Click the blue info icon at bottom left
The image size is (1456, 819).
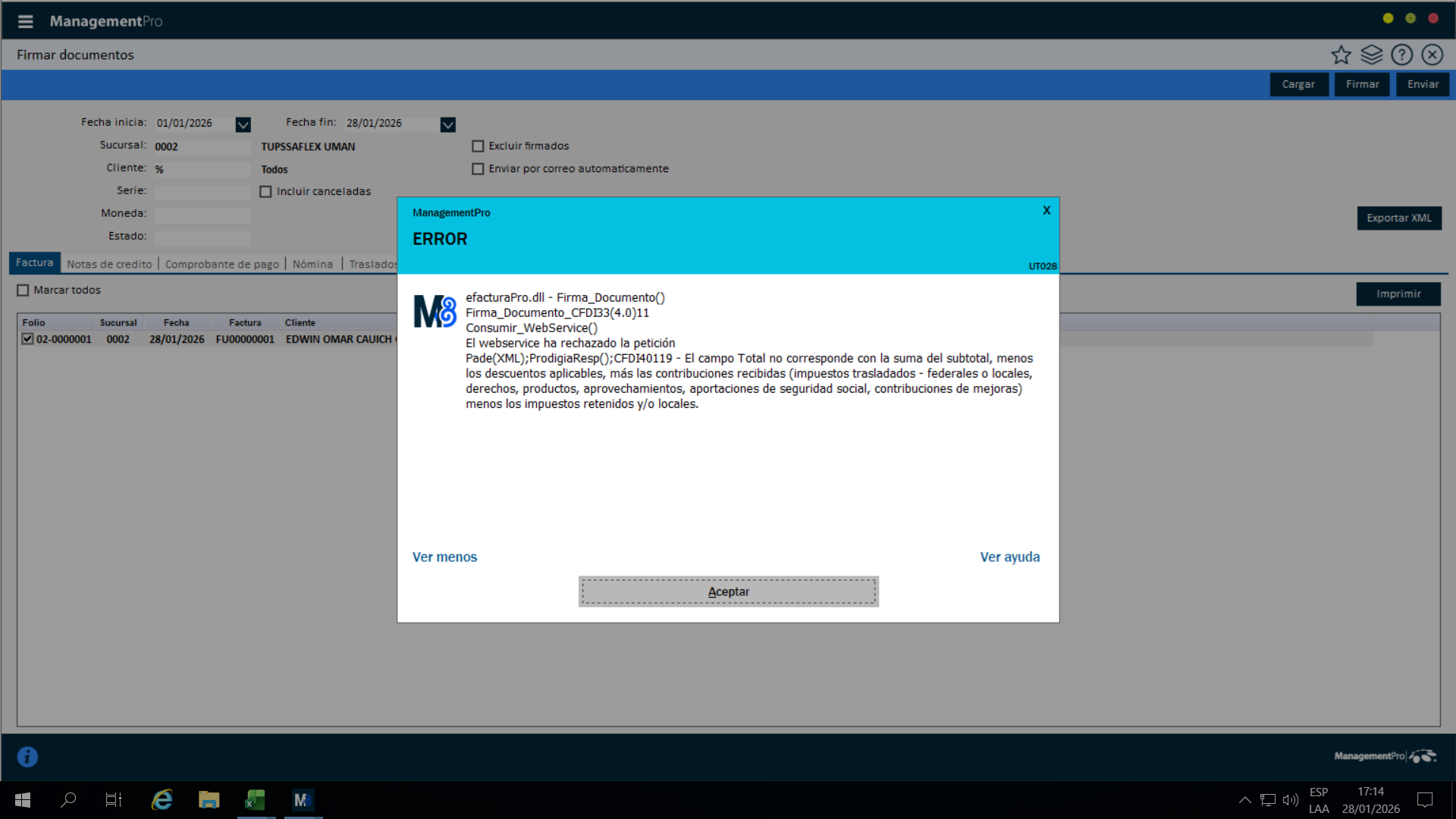pyautogui.click(x=27, y=756)
